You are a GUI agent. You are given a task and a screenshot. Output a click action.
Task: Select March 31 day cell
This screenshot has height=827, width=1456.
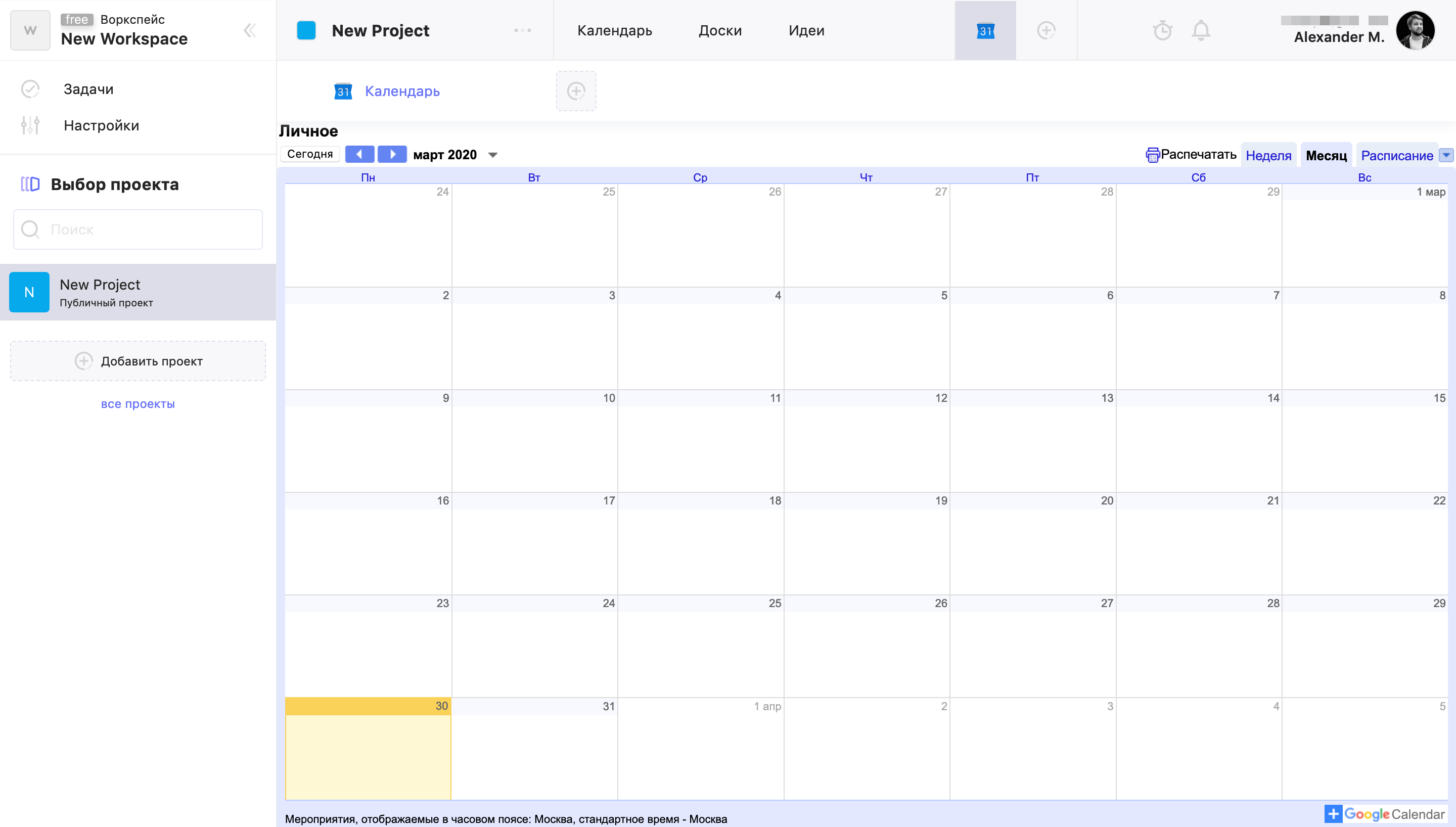[x=534, y=749]
